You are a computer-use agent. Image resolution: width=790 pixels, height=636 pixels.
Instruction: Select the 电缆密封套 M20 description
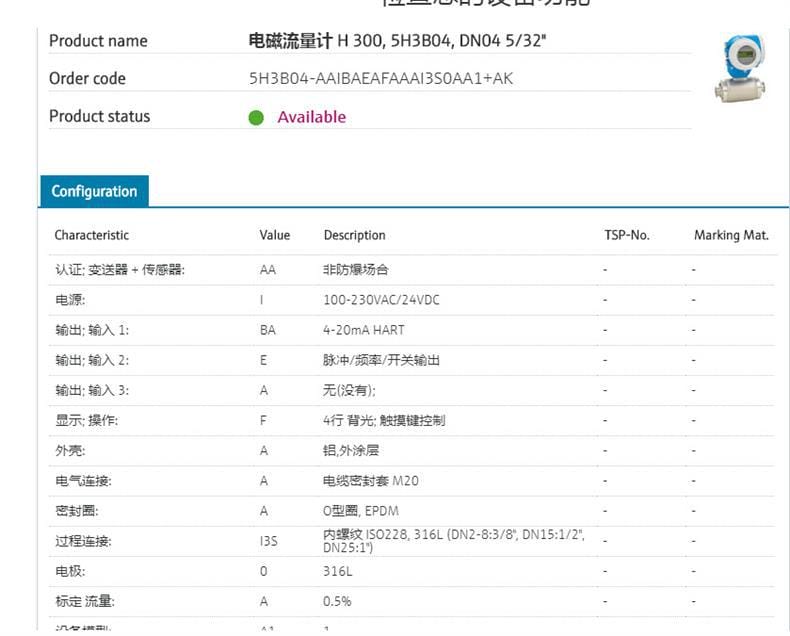pos(370,481)
